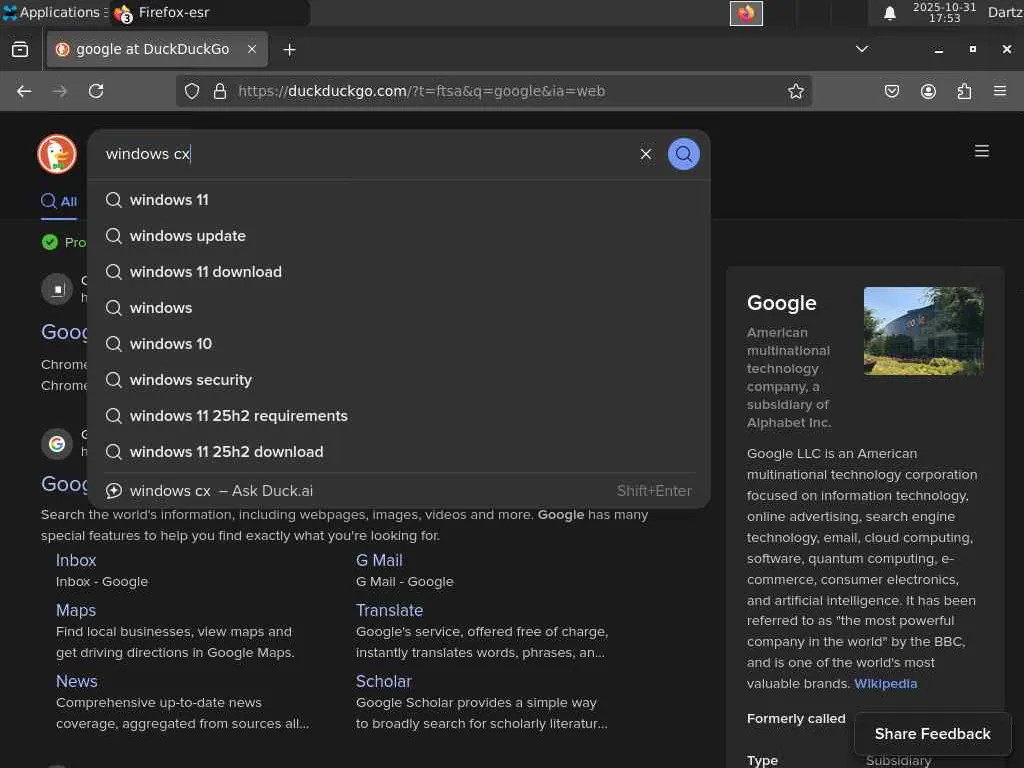Image resolution: width=1024 pixels, height=768 pixels.
Task: Click the Google favicon beside the second result
Action: point(57,444)
